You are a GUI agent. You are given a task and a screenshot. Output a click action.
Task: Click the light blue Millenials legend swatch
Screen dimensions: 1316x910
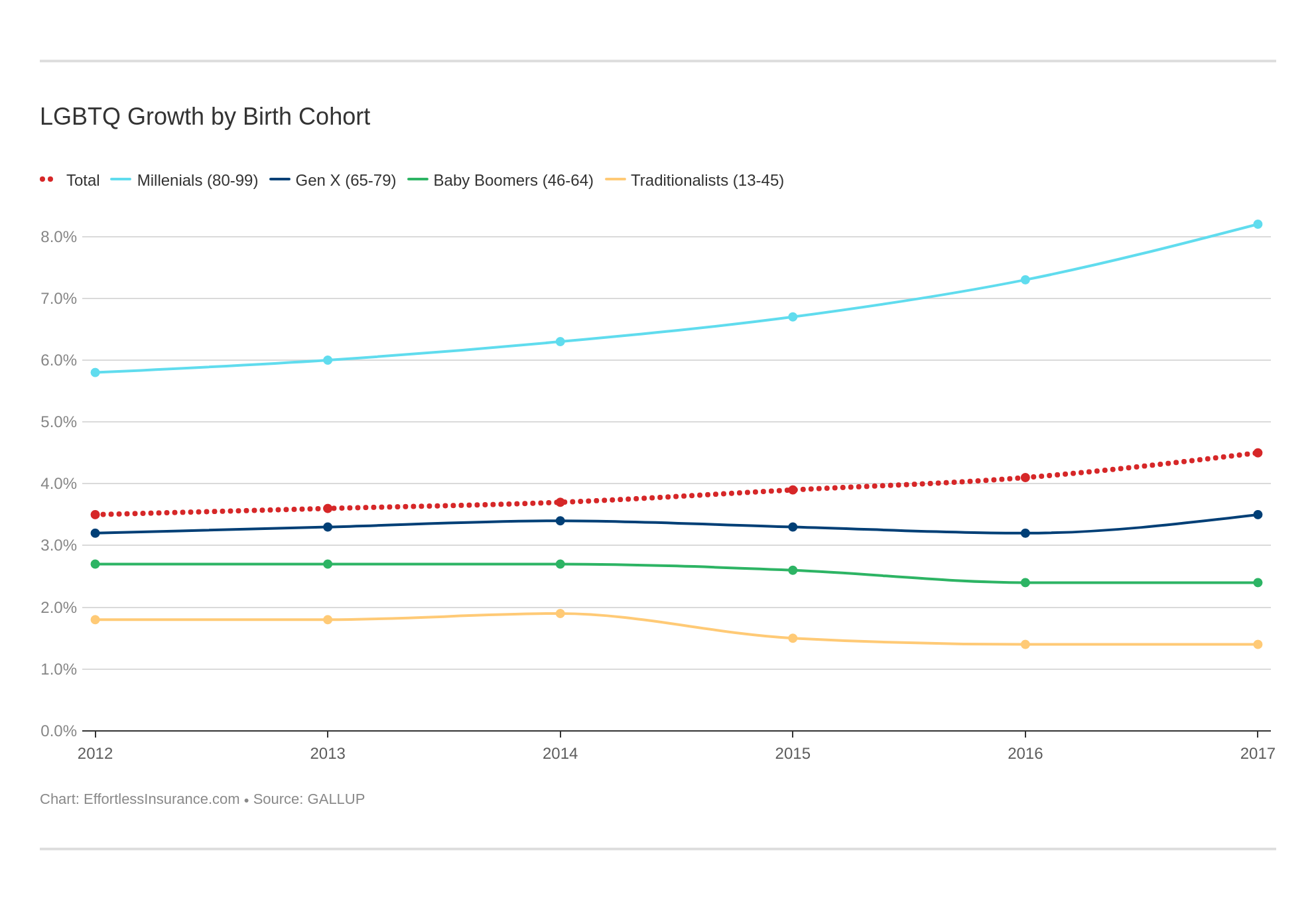[121, 179]
